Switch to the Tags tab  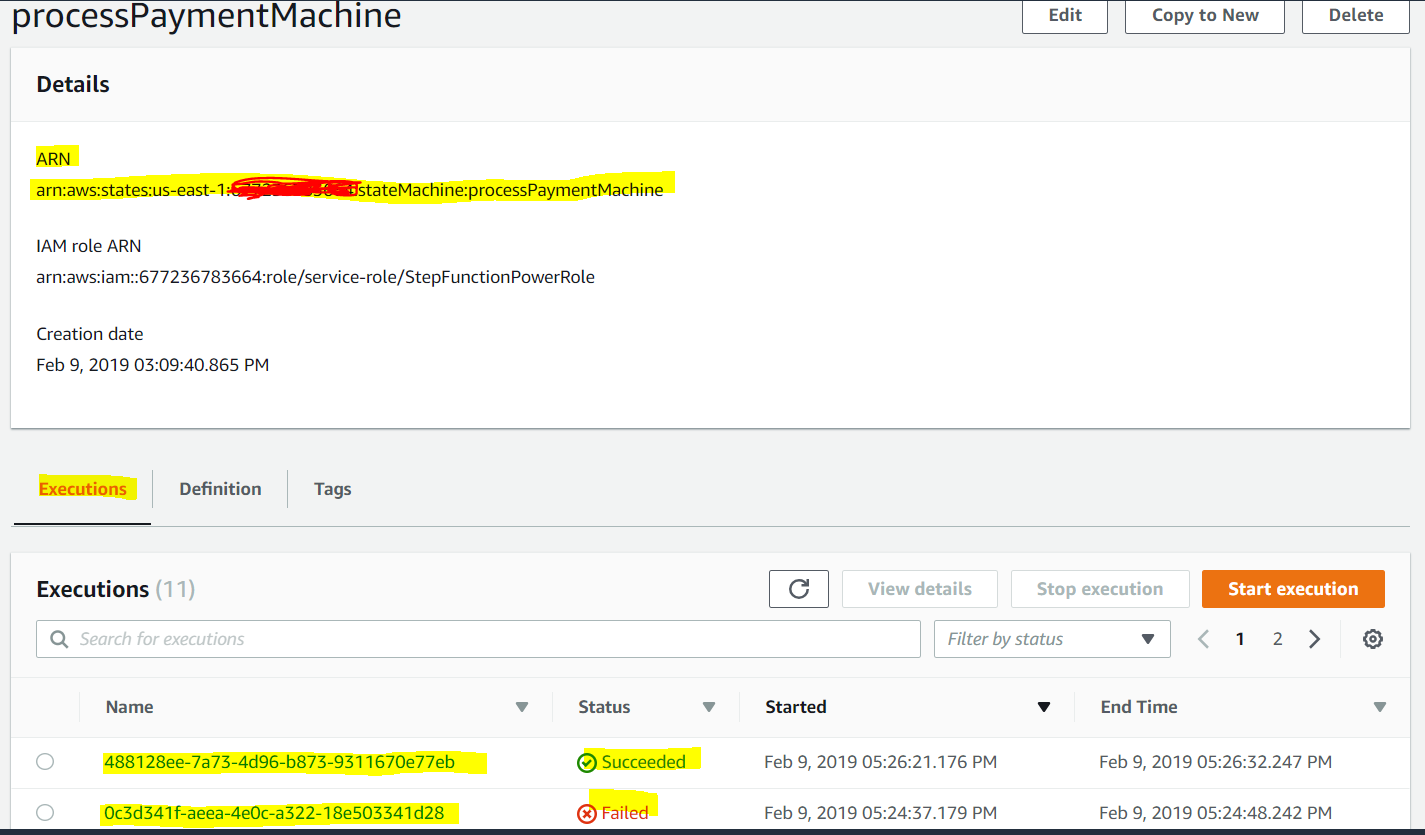click(332, 489)
